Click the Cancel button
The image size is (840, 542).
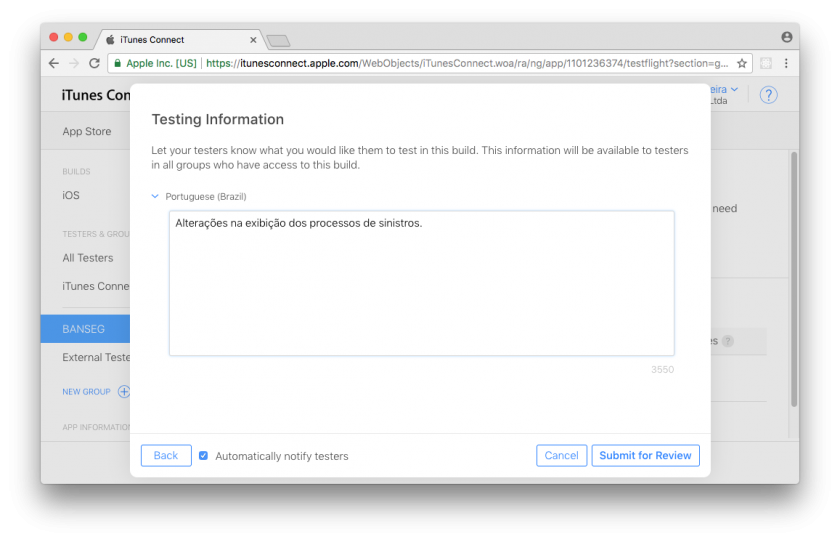[x=561, y=456]
